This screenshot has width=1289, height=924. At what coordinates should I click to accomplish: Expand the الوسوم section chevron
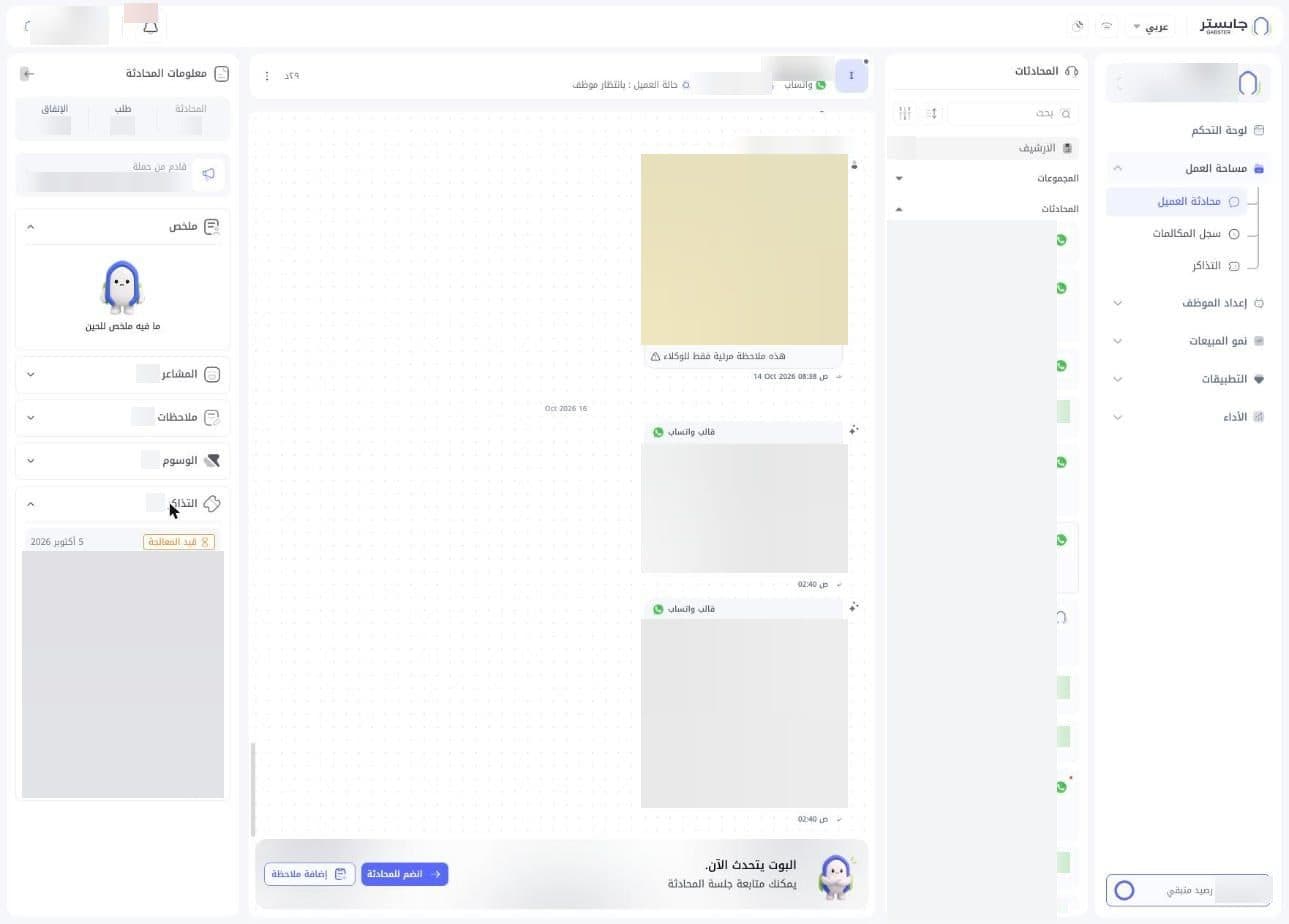click(31, 460)
